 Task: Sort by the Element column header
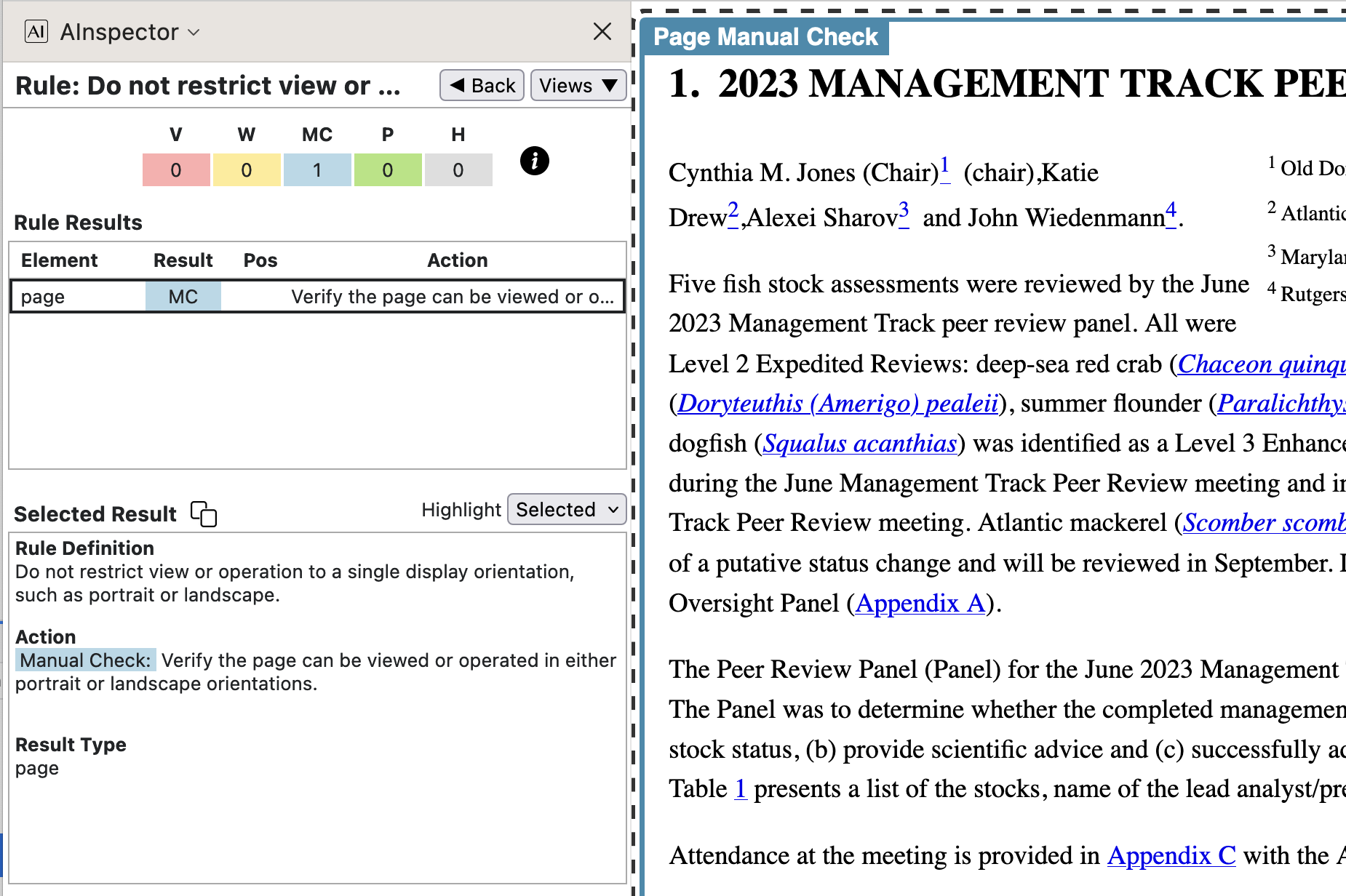click(60, 260)
